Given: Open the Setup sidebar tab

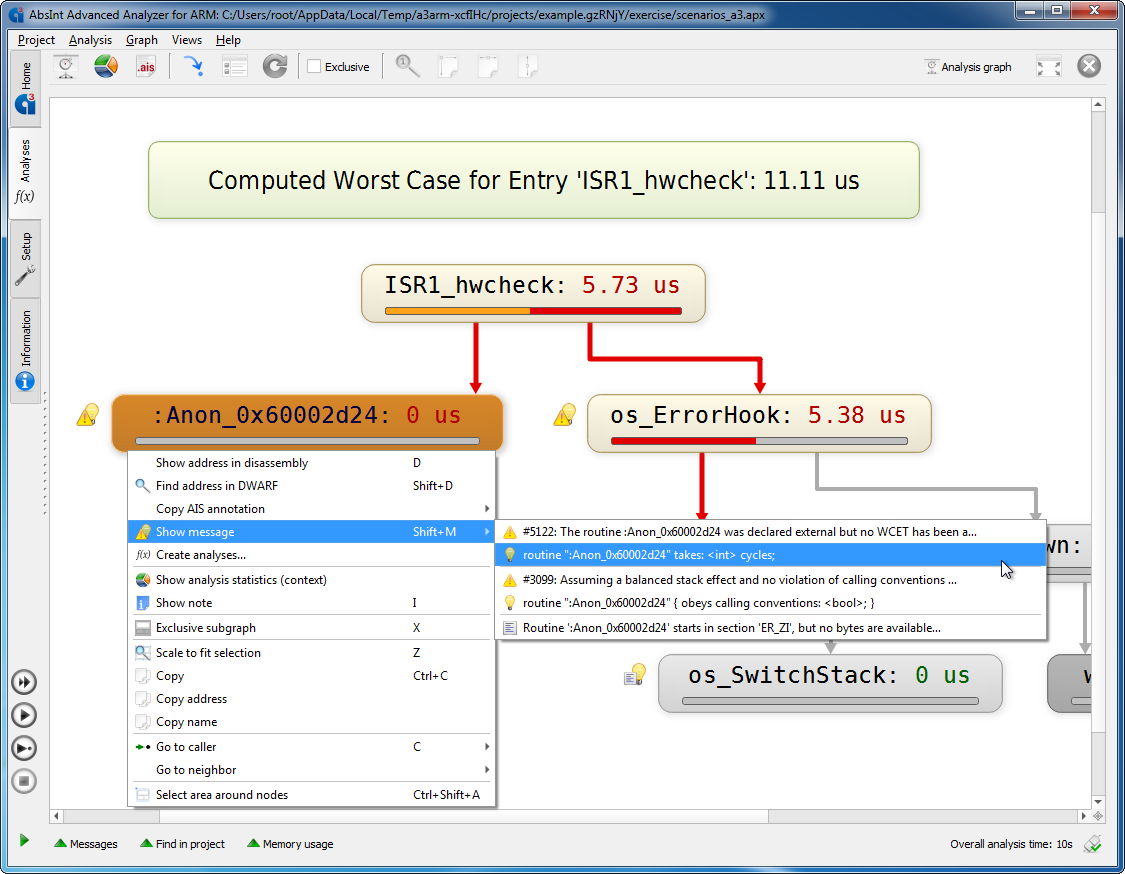Looking at the screenshot, I should (25, 259).
